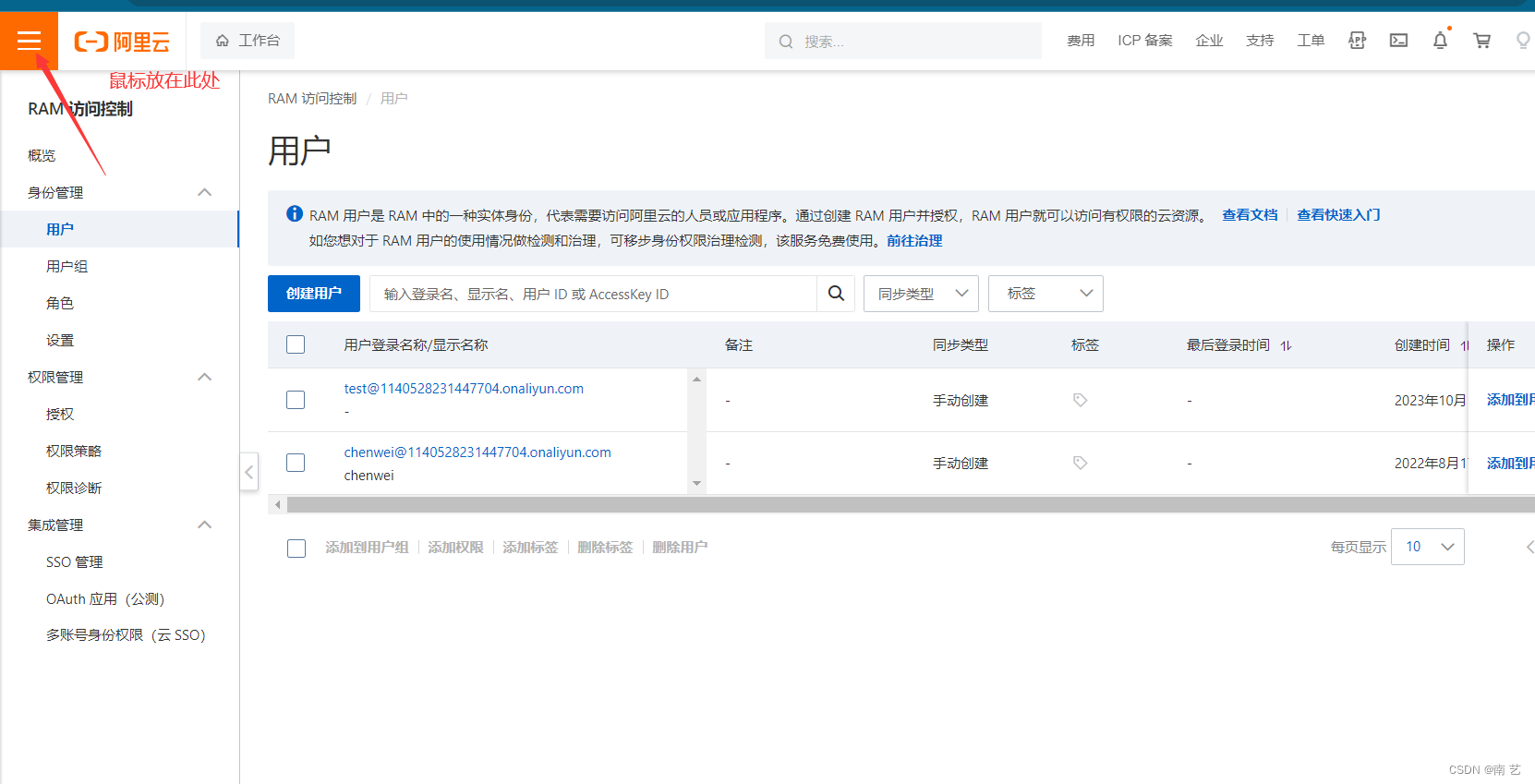Click the search magnifier button for users
Image resolution: width=1535 pixels, height=784 pixels.
point(836,294)
